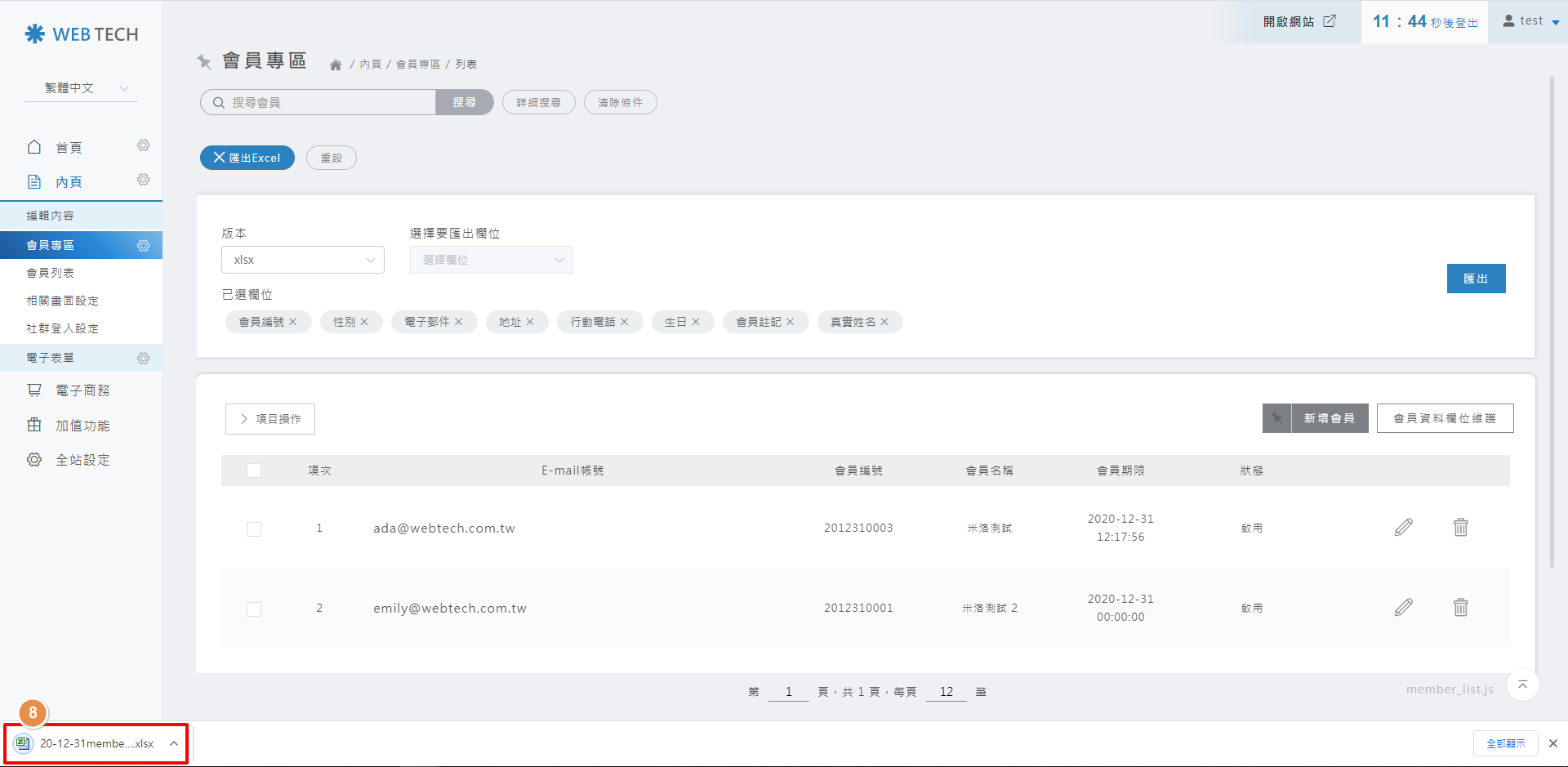Click the home icon in the breadcrumb

(336, 65)
